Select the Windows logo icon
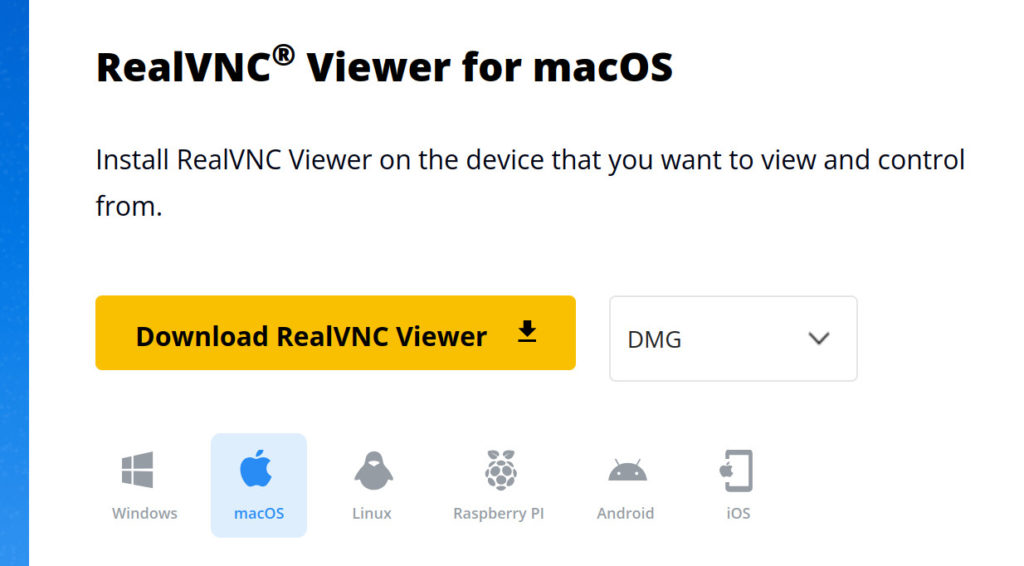 tap(138, 470)
